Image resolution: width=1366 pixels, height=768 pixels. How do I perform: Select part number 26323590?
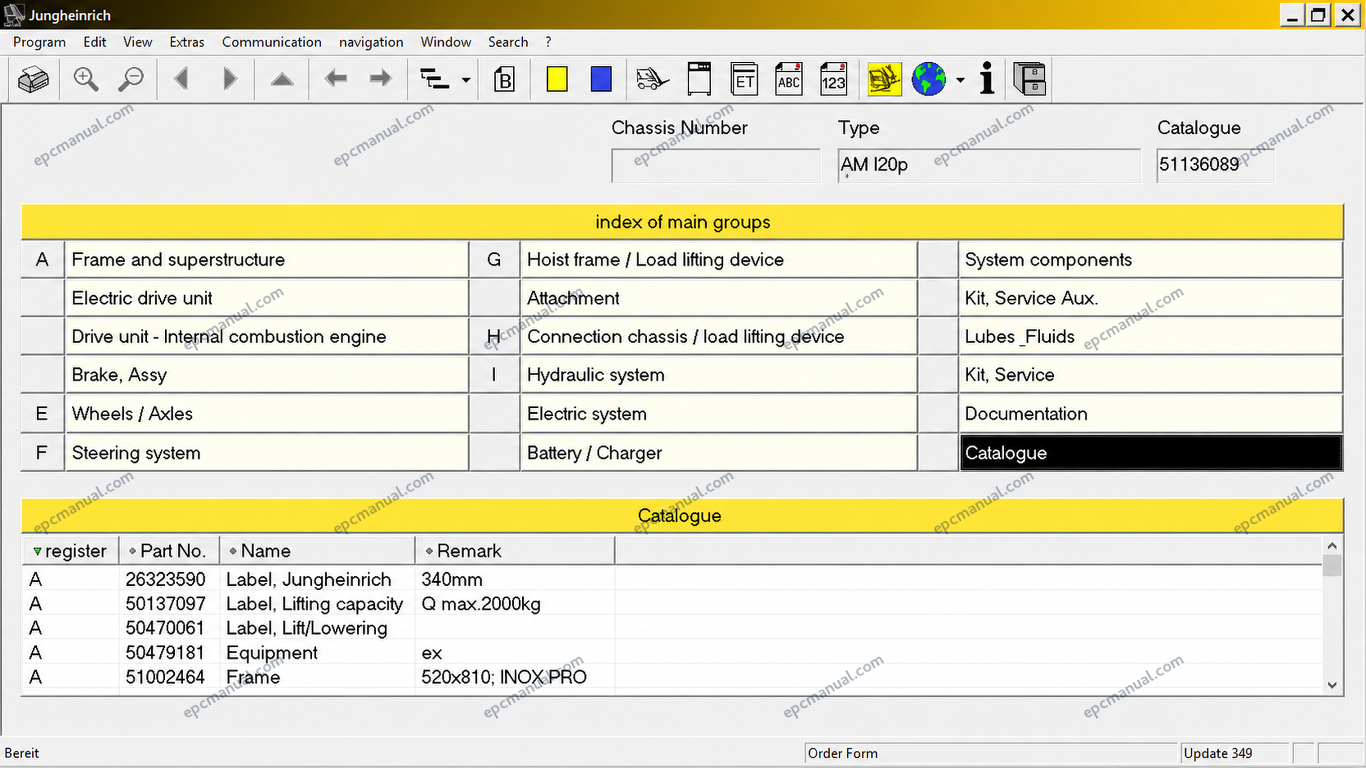(x=165, y=580)
